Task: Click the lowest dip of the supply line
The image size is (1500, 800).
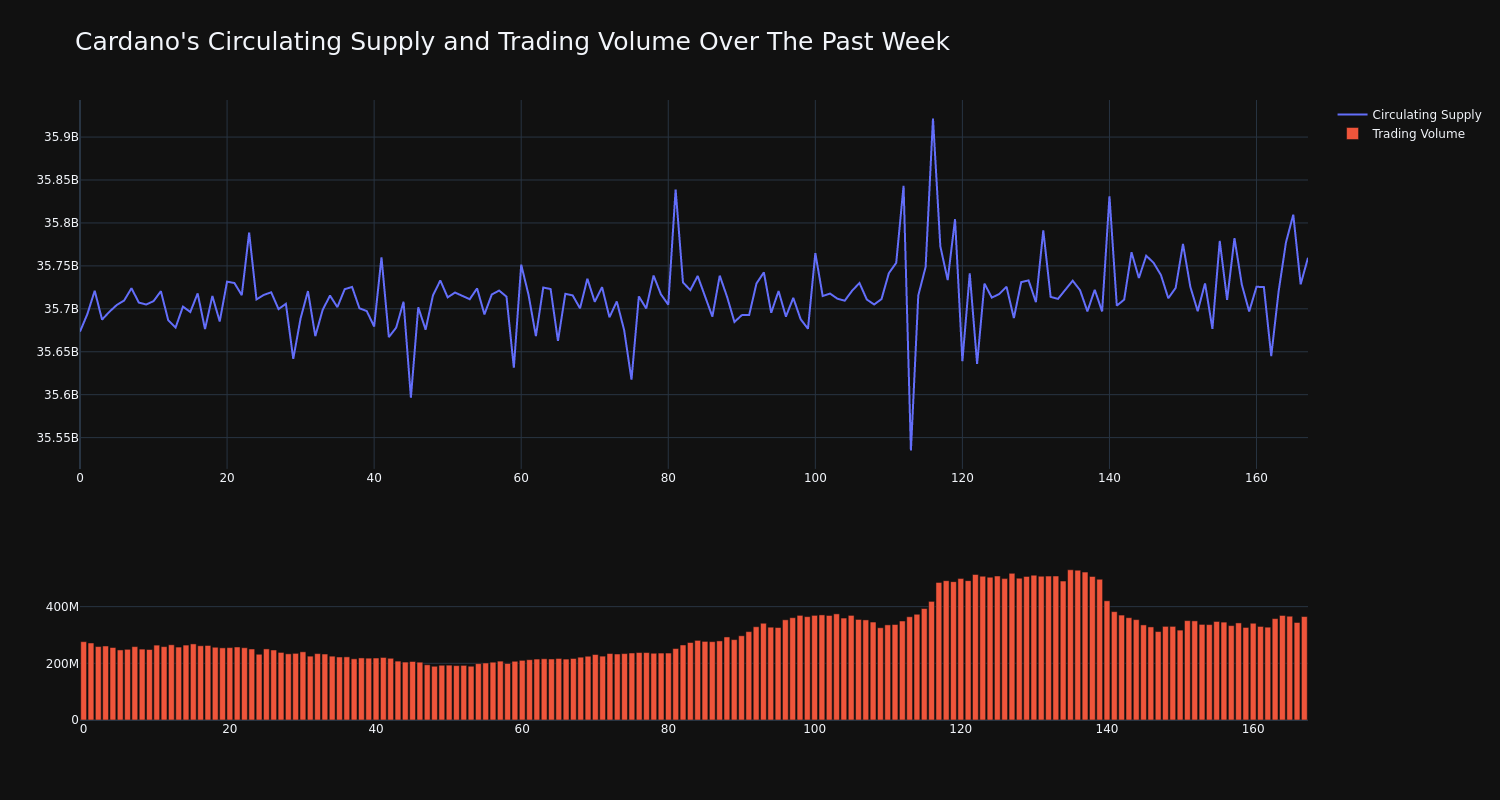Action: (911, 449)
